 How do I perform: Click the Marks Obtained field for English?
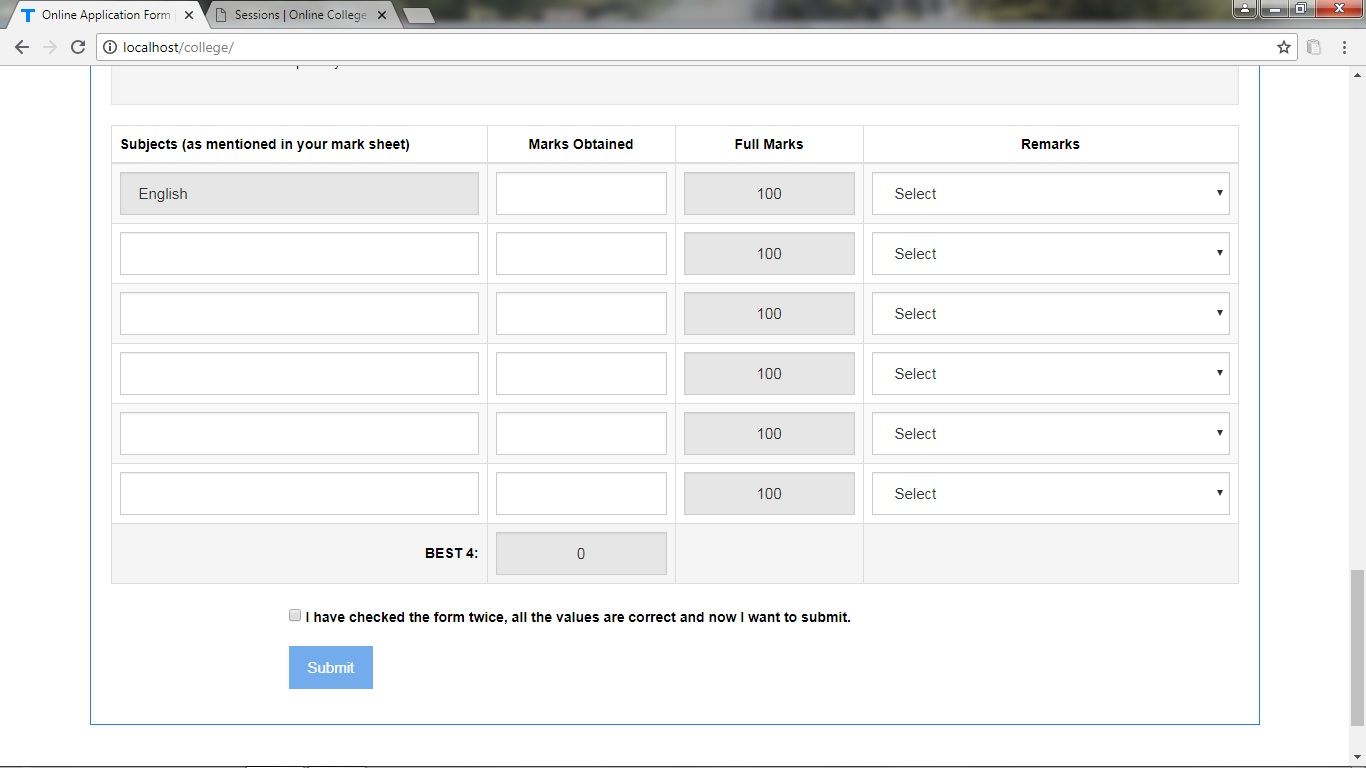pyautogui.click(x=581, y=194)
